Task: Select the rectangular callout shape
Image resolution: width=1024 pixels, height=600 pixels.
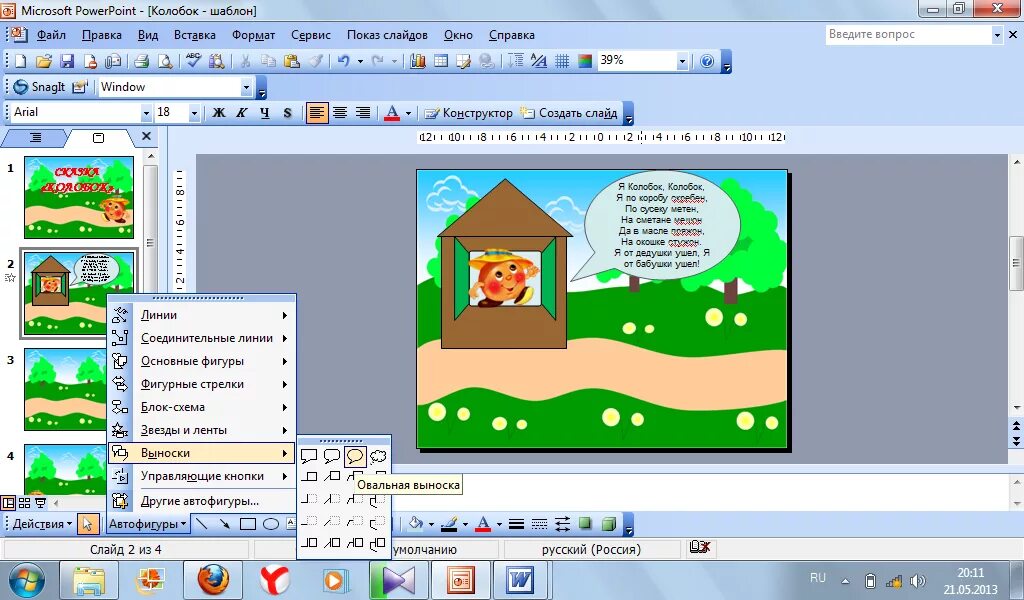Action: pyautogui.click(x=309, y=456)
